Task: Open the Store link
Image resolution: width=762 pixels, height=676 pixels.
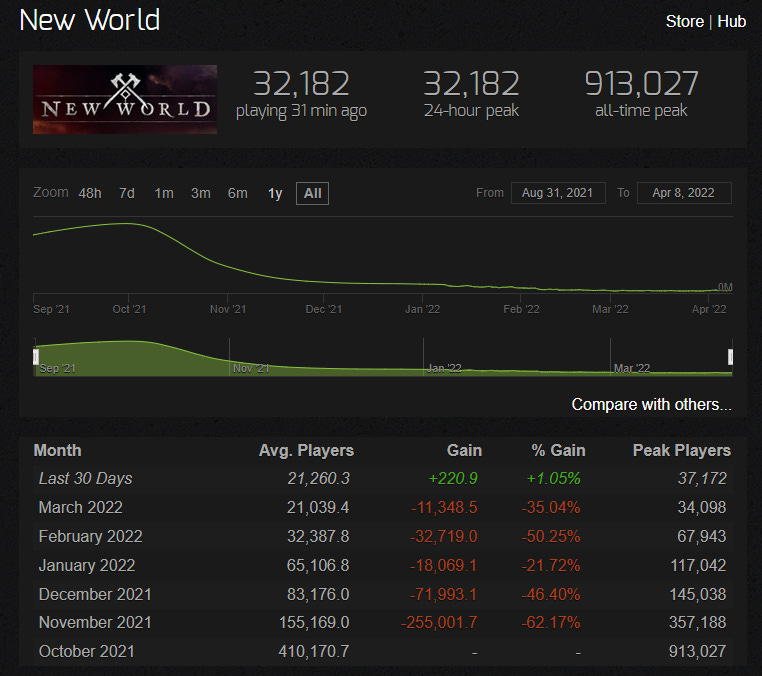Action: tap(684, 21)
